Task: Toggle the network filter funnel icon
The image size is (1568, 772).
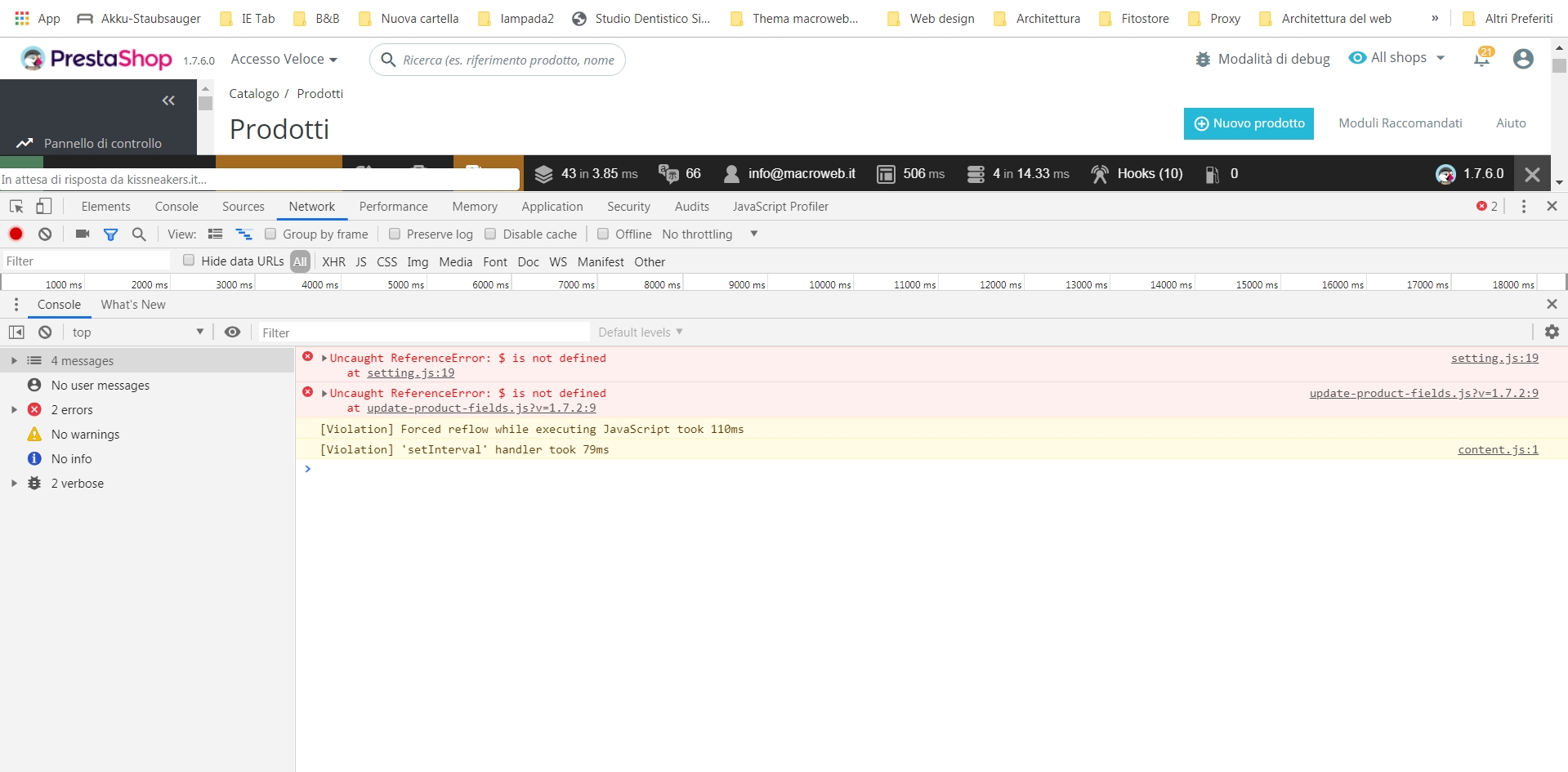Action: coord(110,234)
